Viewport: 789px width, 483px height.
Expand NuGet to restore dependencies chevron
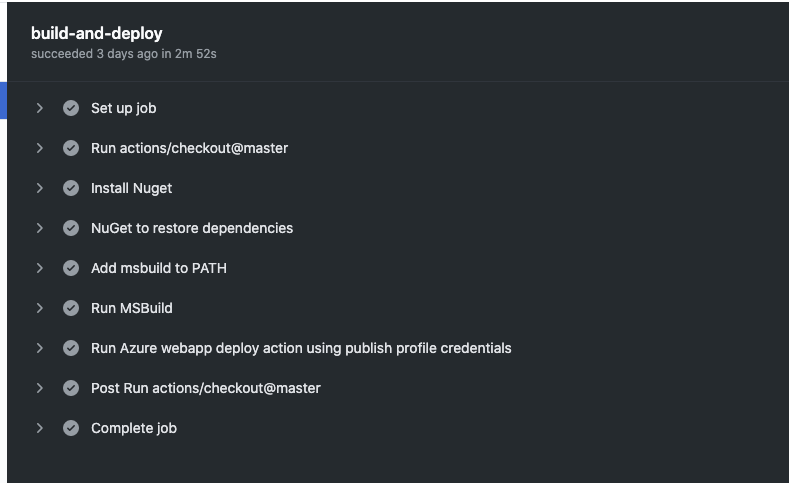coord(40,228)
